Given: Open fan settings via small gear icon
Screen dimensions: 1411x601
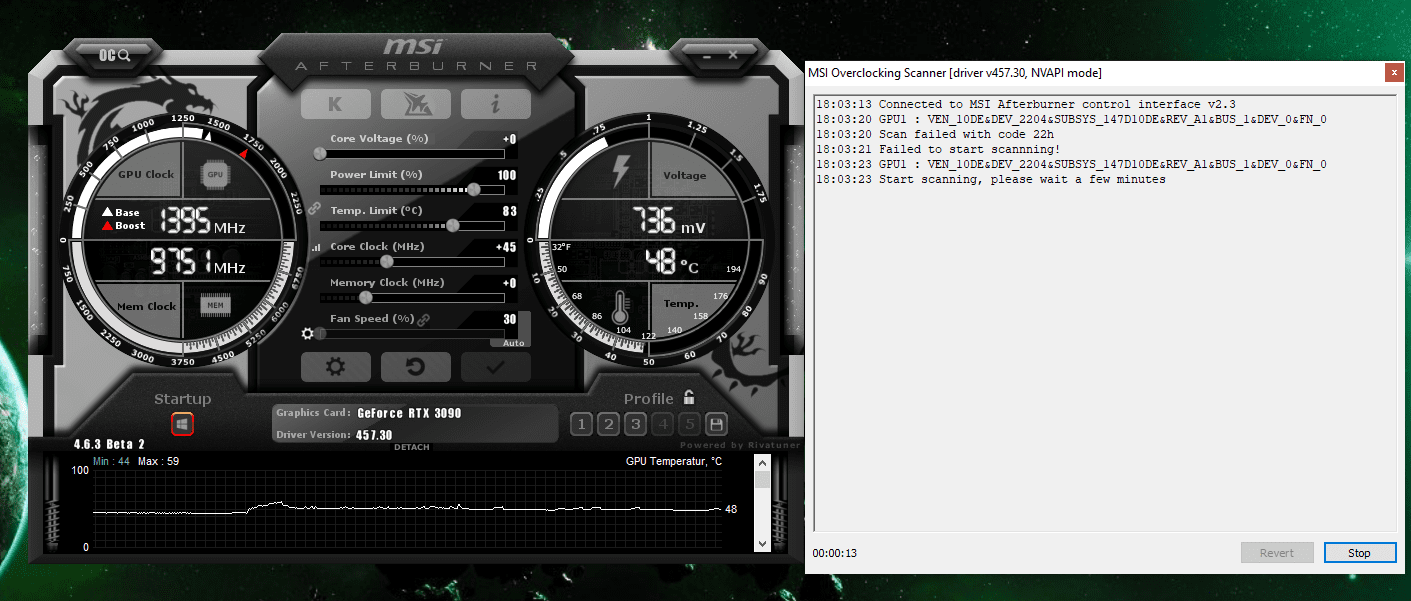Looking at the screenshot, I should [x=308, y=334].
